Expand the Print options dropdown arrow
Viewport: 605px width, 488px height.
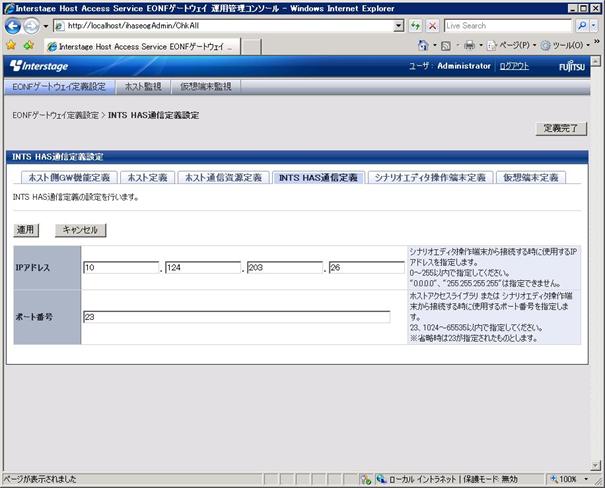[x=481, y=46]
